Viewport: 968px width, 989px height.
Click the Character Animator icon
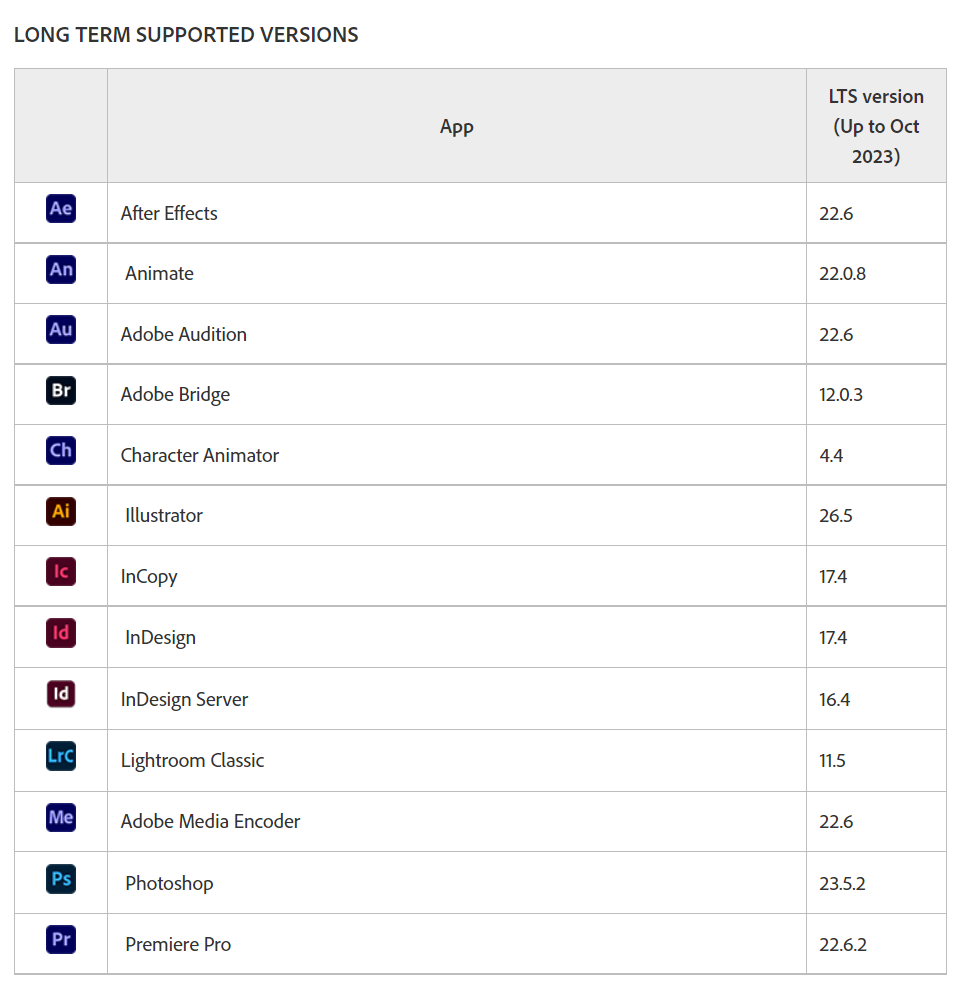pyautogui.click(x=61, y=451)
